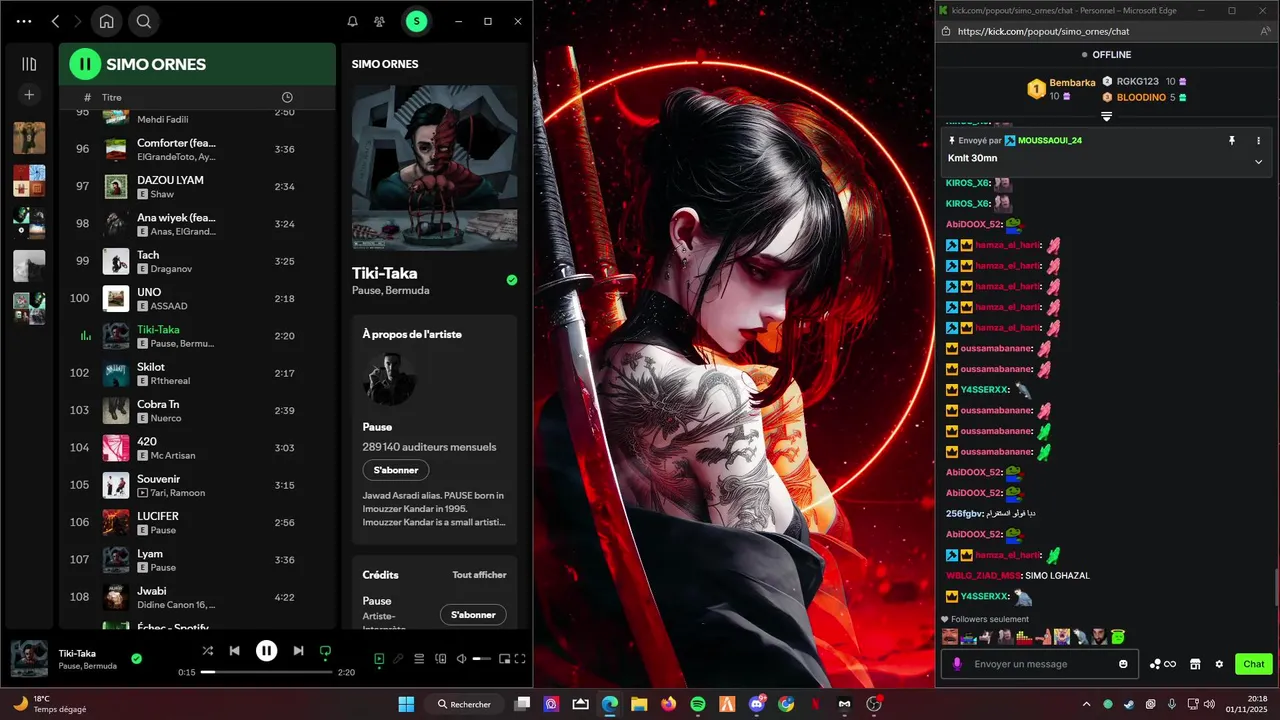Mute Spotify volume speaker icon
1280x720 pixels.
tap(461, 658)
